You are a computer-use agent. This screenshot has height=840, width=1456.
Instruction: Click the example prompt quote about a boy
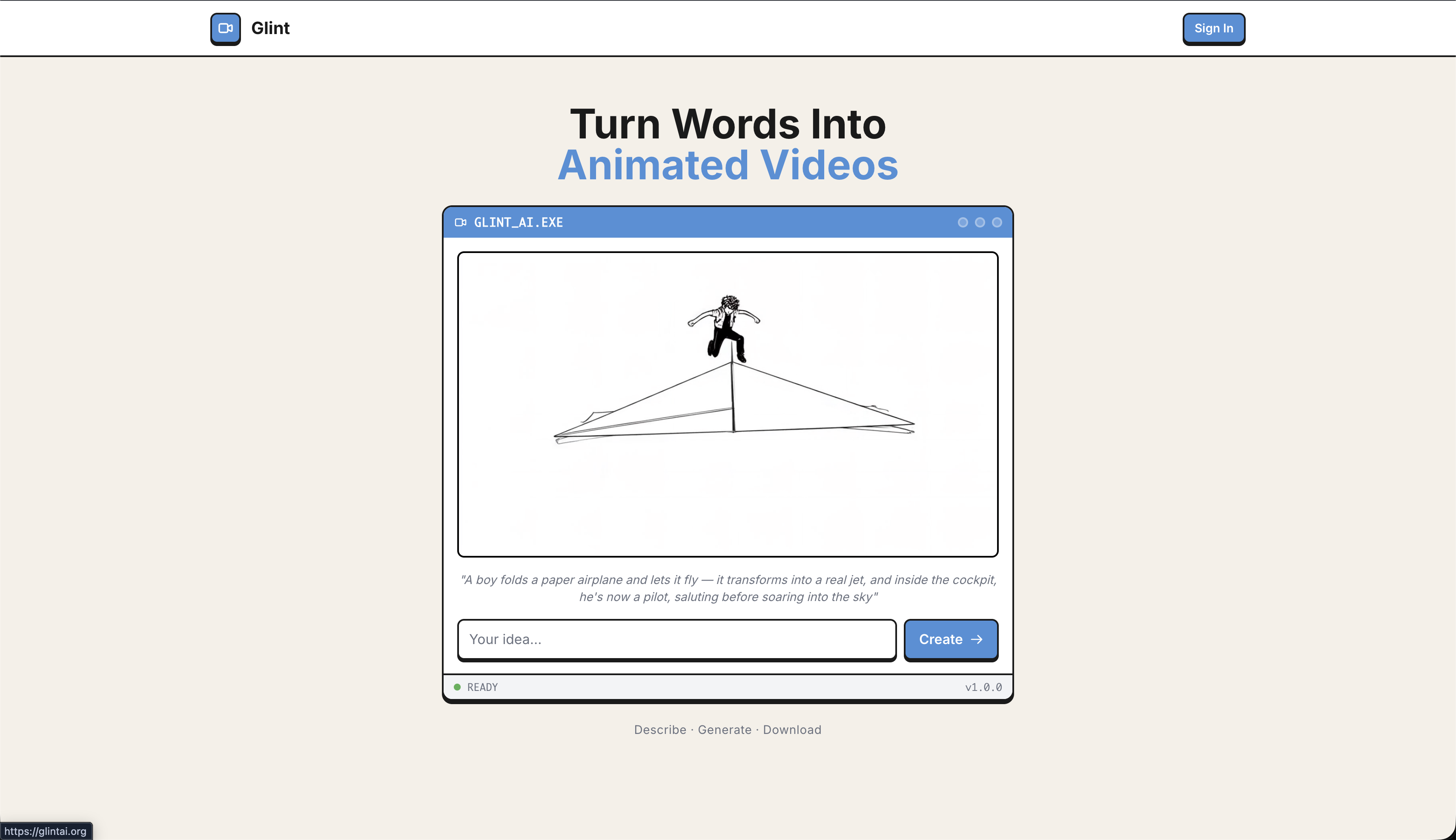(728, 588)
